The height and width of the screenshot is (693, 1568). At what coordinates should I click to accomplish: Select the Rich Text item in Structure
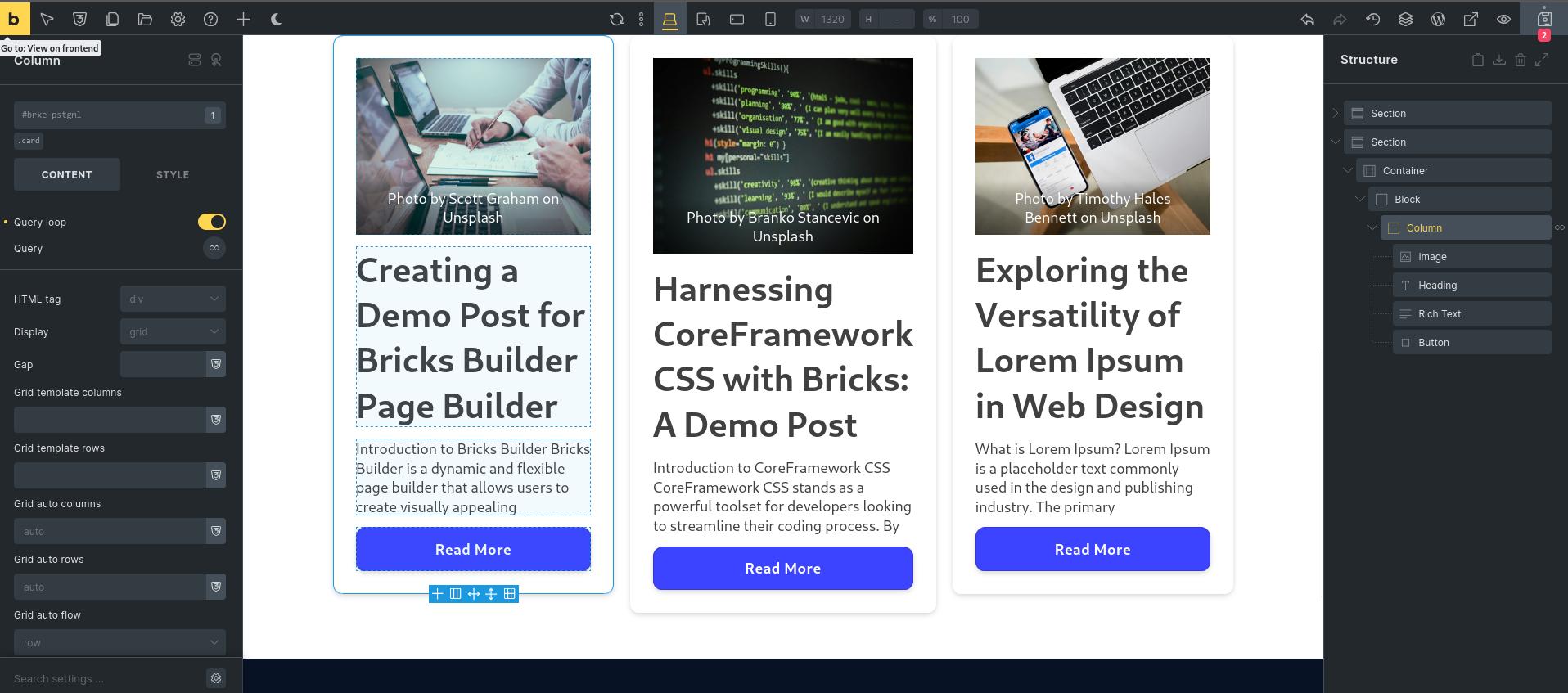(x=1472, y=314)
